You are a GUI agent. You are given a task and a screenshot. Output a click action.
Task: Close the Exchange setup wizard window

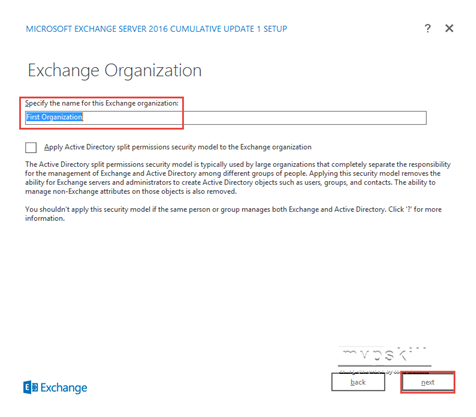pos(449,28)
